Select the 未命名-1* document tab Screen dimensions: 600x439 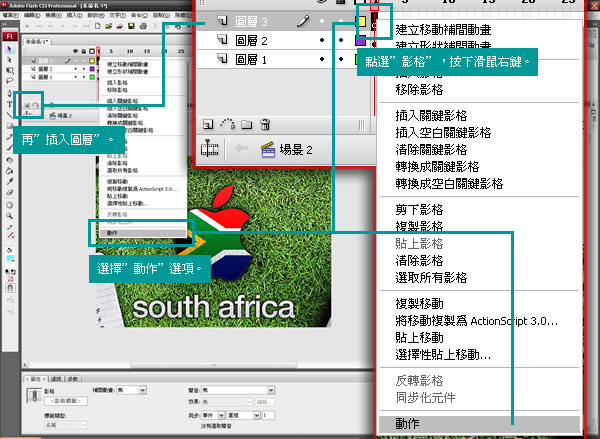pos(36,41)
